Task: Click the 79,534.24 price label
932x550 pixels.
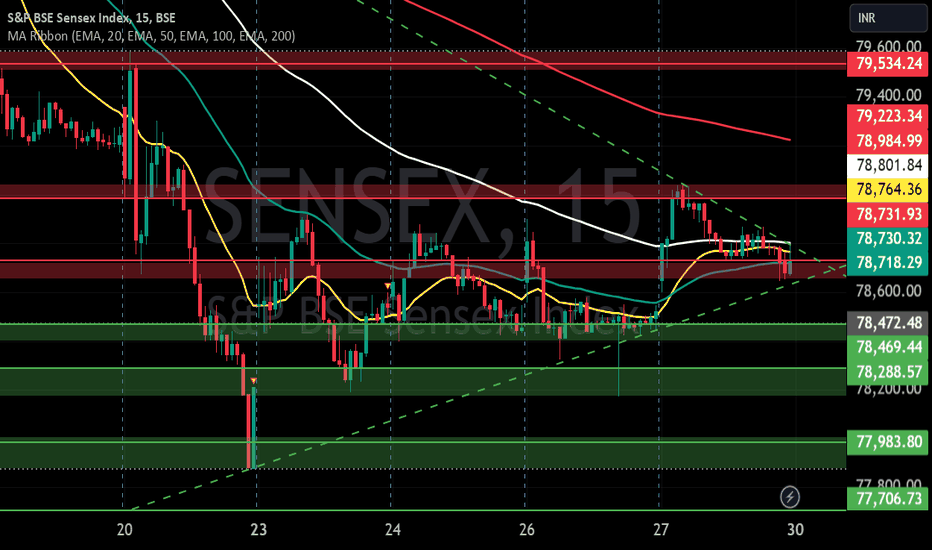Action: point(887,63)
